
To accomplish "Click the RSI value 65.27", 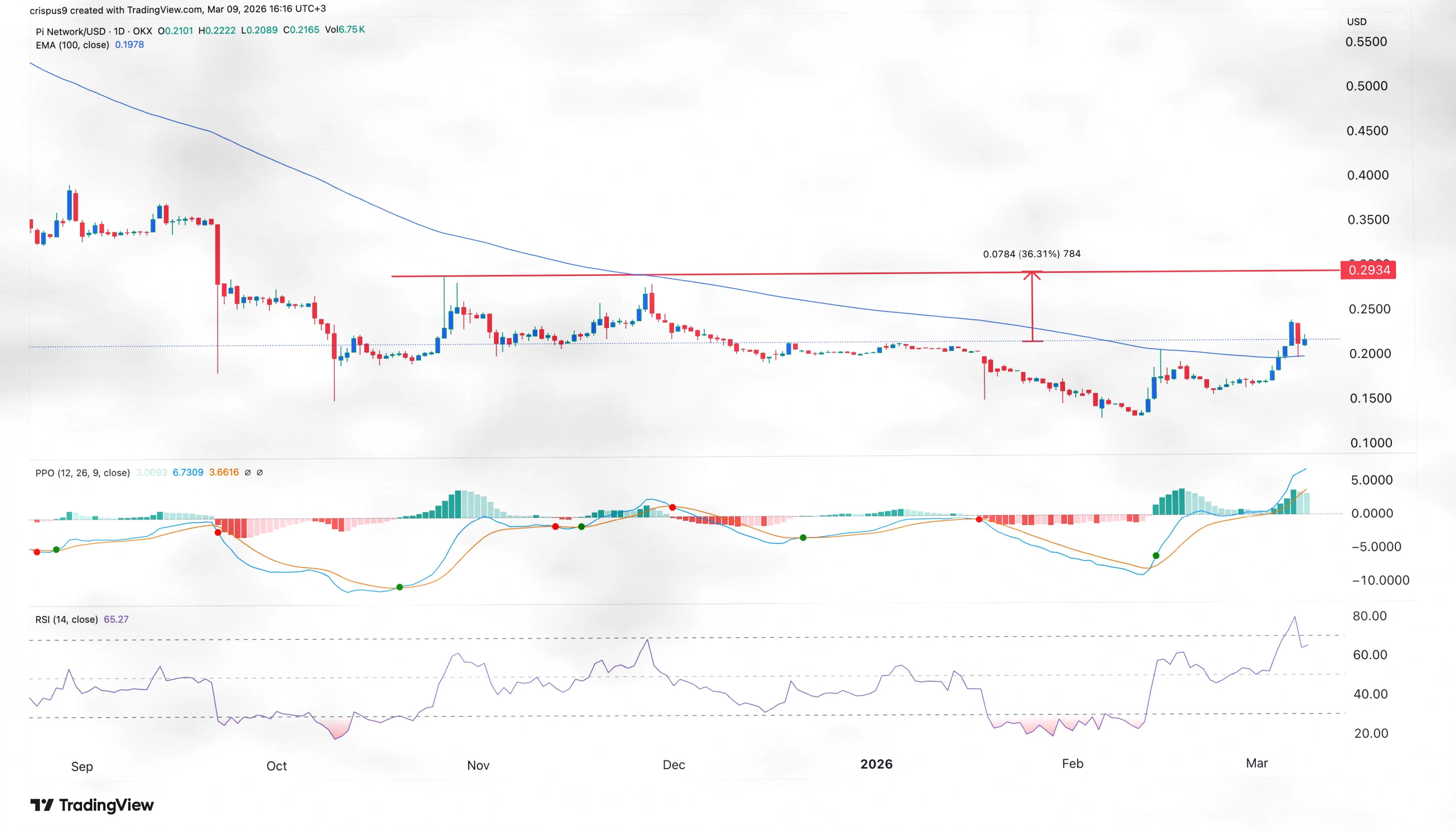I will [116, 619].
